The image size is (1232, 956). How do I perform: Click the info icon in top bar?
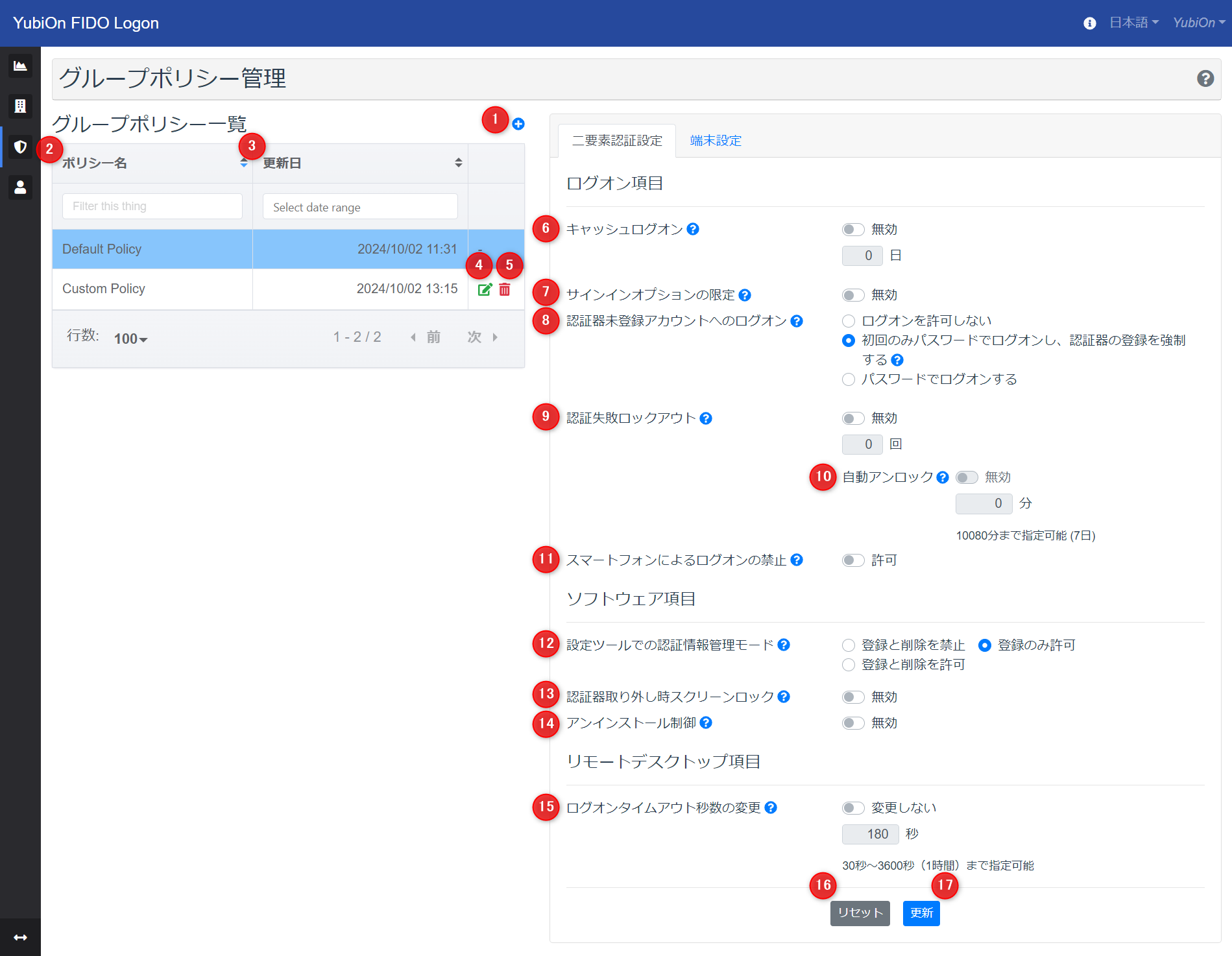(x=1089, y=23)
